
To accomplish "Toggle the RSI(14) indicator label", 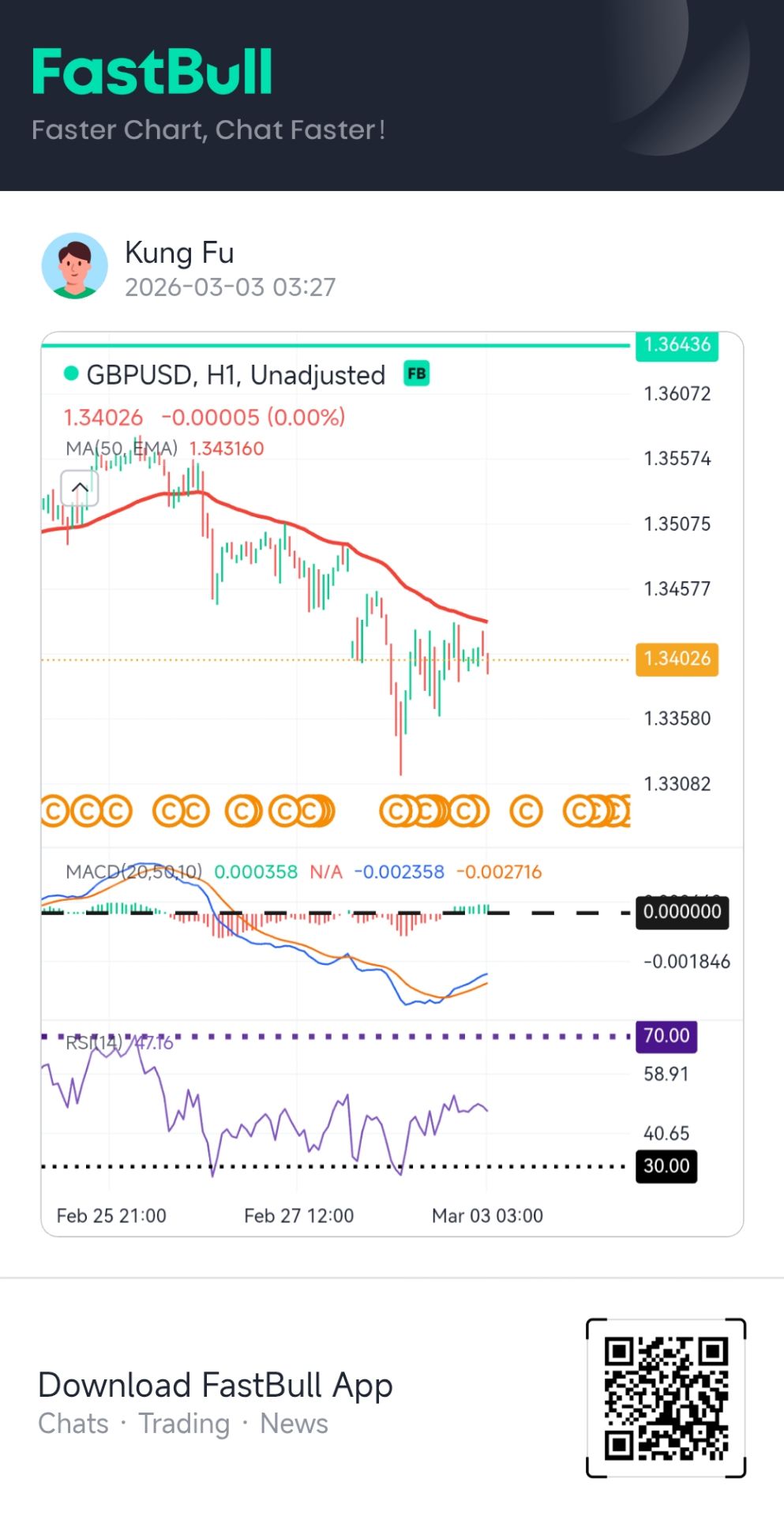I will point(93,1043).
